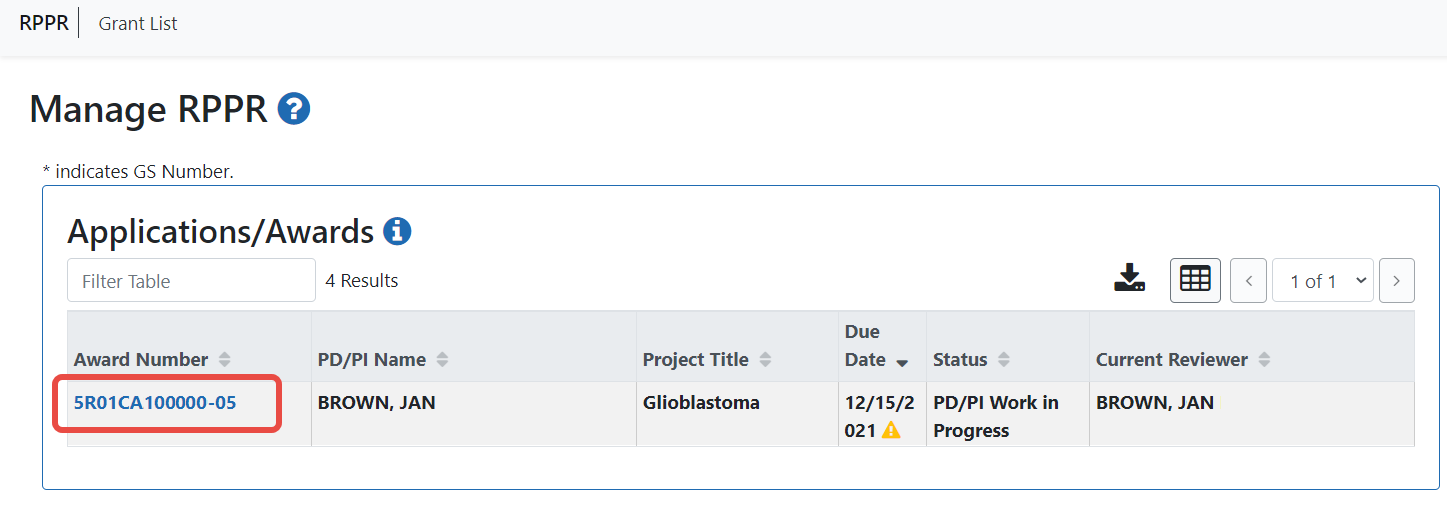Sort by Award Number column arrows

click(x=224, y=360)
